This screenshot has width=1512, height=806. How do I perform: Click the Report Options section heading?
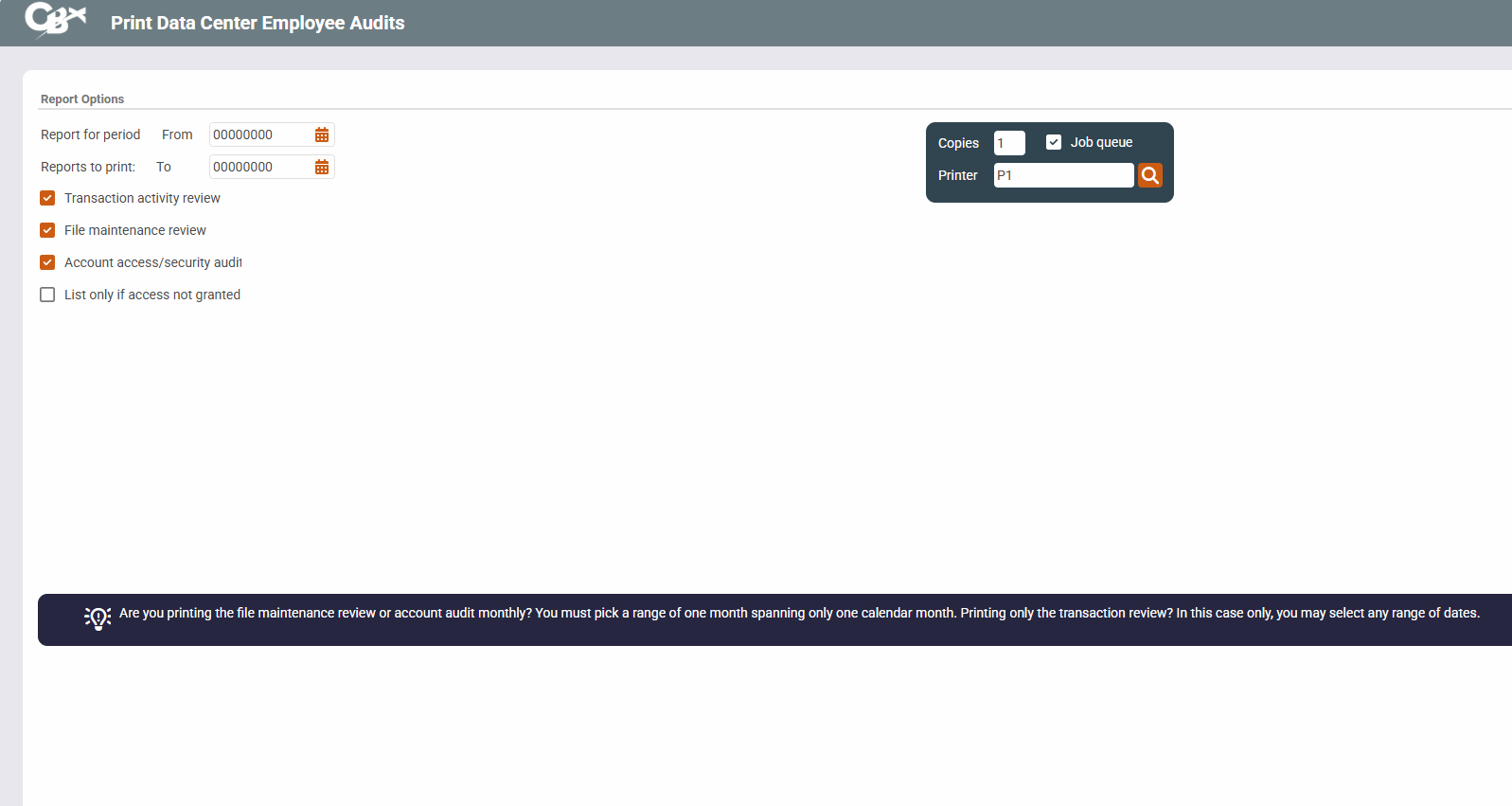pyautogui.click(x=82, y=99)
